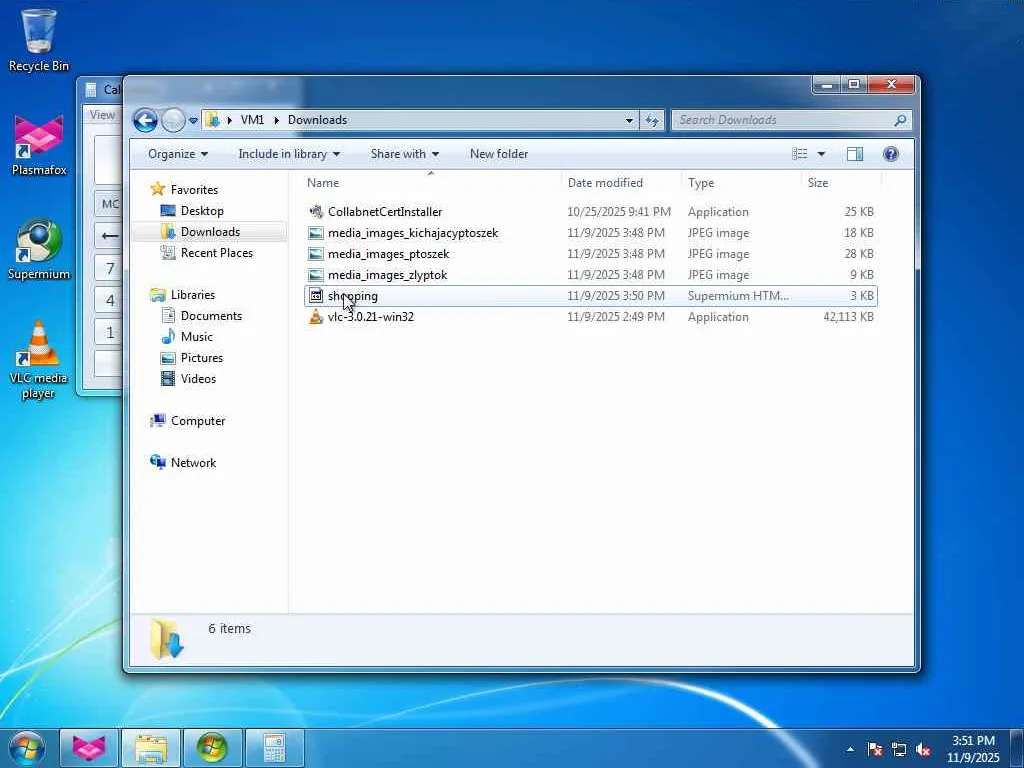Viewport: 1024px width, 768px height.
Task: Sort by the Type column header
Action: (741, 183)
